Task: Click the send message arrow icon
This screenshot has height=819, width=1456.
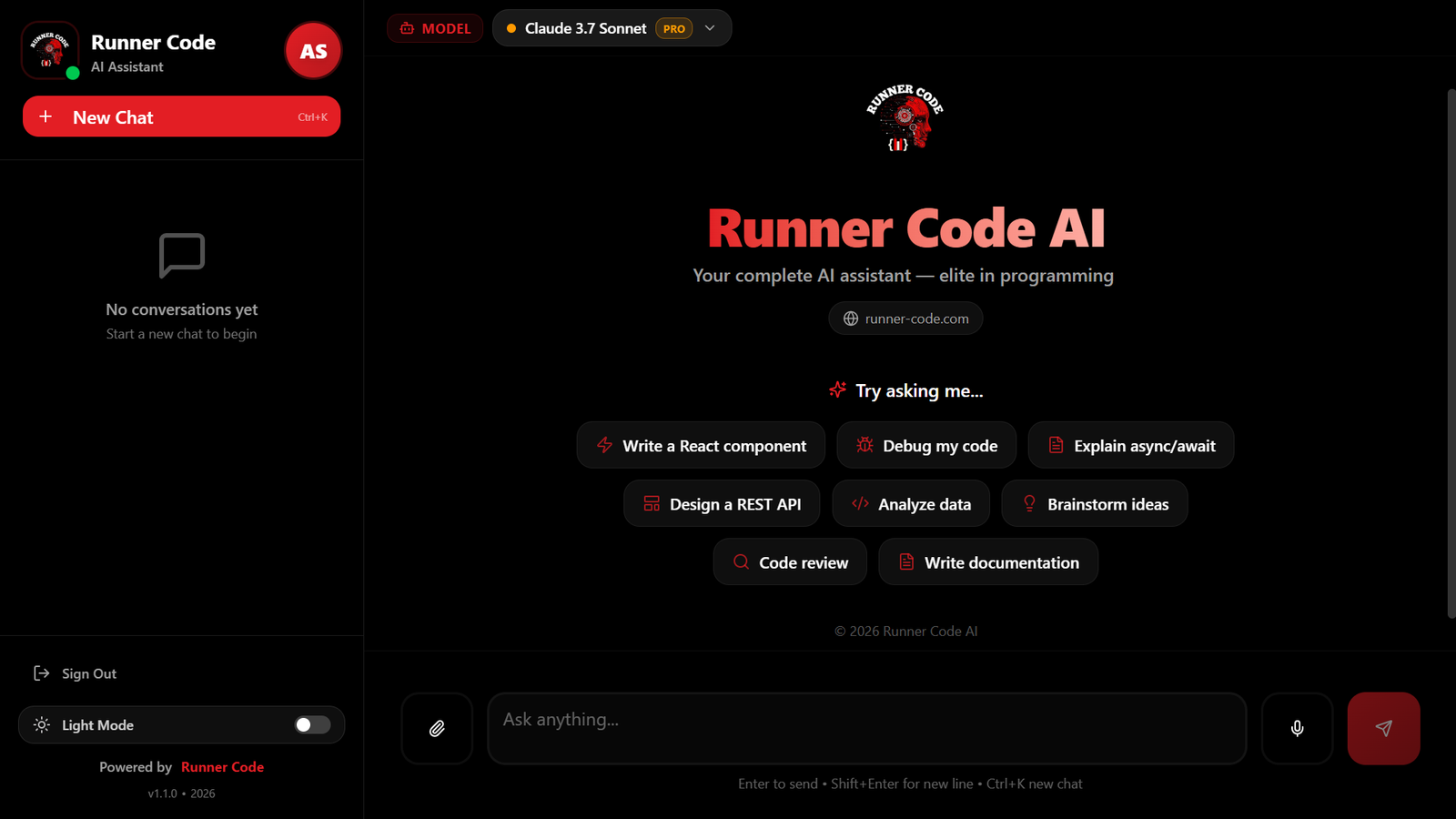Action: (x=1383, y=728)
